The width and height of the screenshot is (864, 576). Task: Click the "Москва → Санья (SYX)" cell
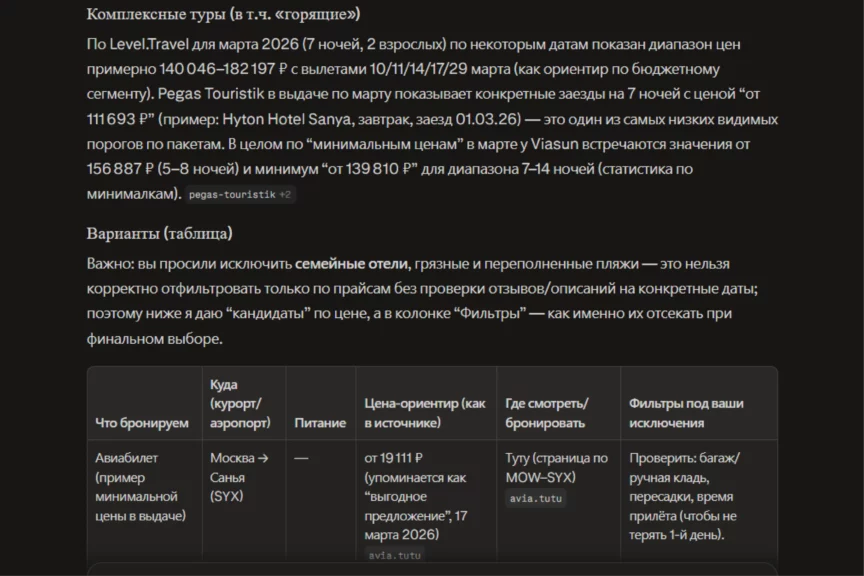click(x=240, y=477)
